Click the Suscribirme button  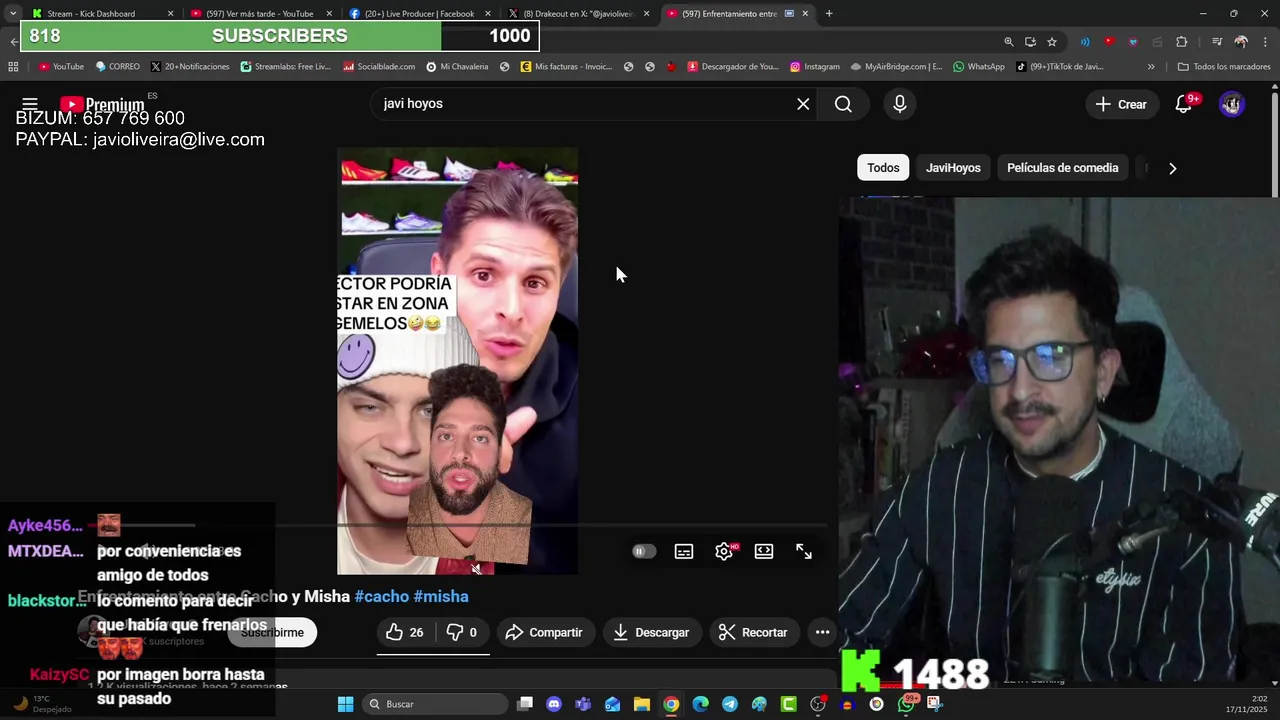click(x=272, y=632)
